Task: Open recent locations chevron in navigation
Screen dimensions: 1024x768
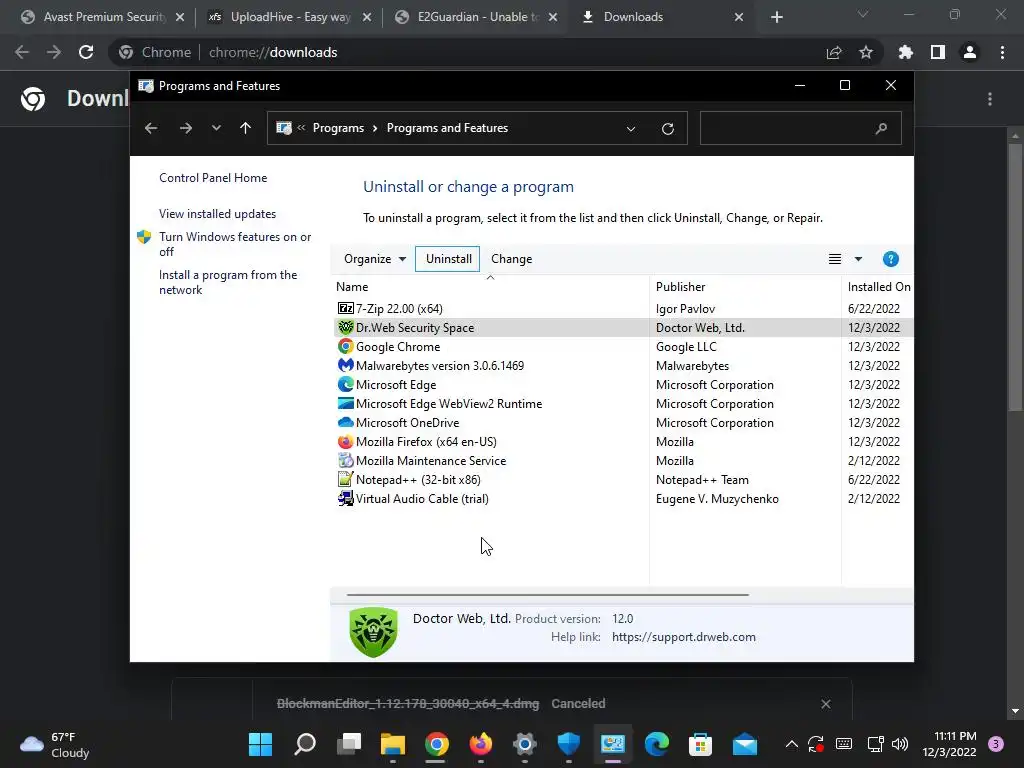Action: tap(216, 128)
